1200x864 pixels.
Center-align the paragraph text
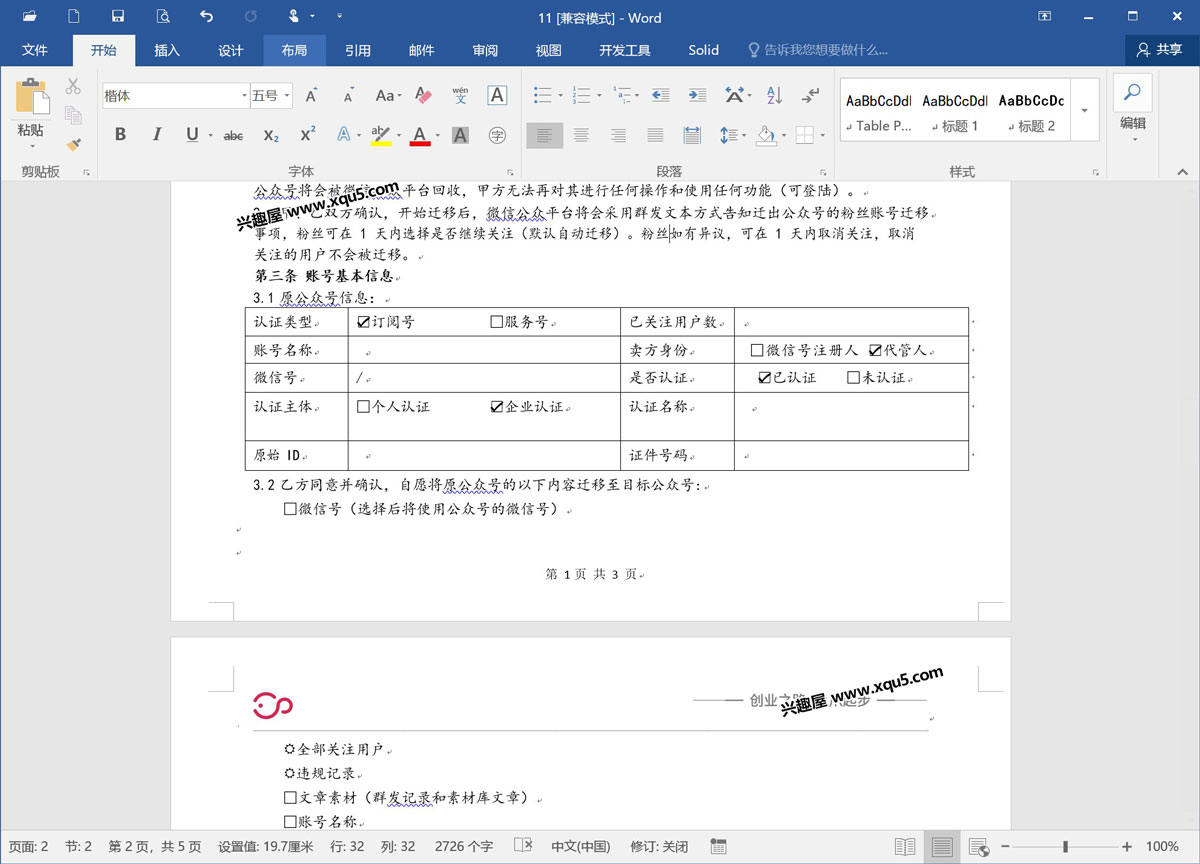coord(581,135)
